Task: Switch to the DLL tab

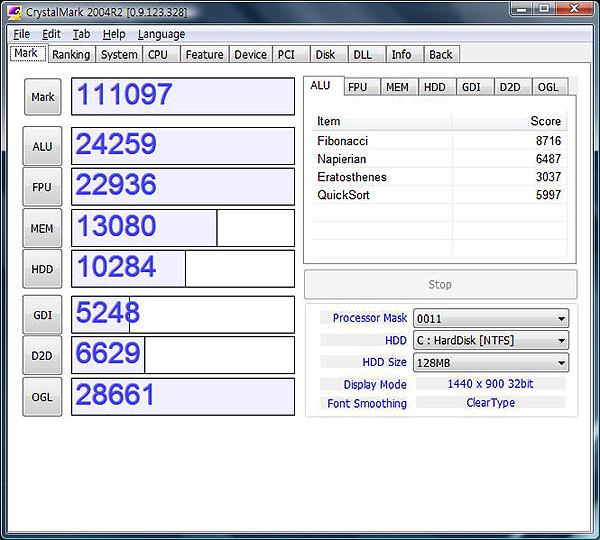Action: point(366,54)
